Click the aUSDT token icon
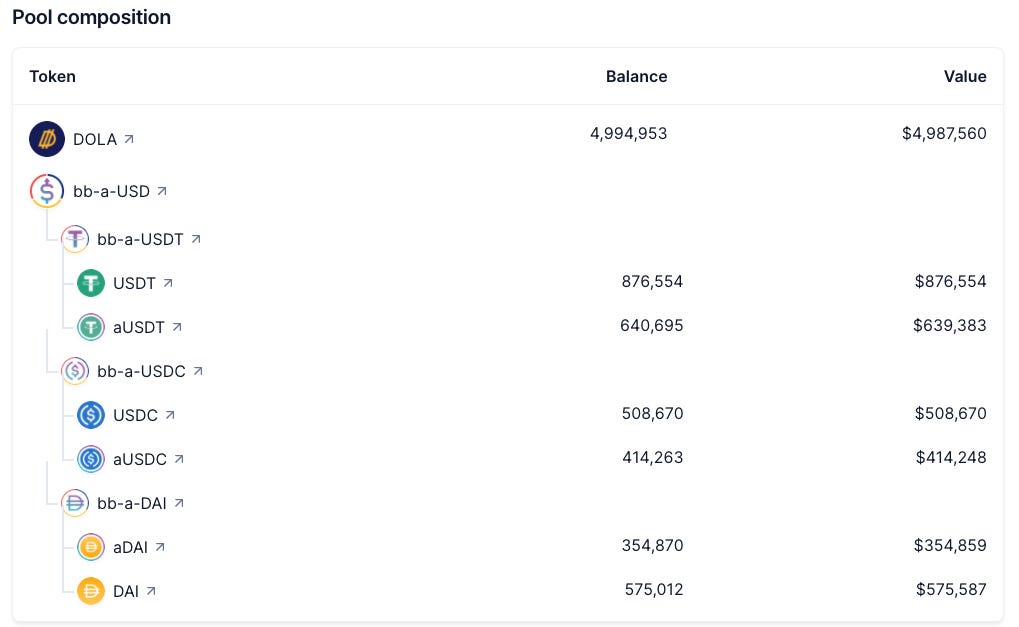 91,327
